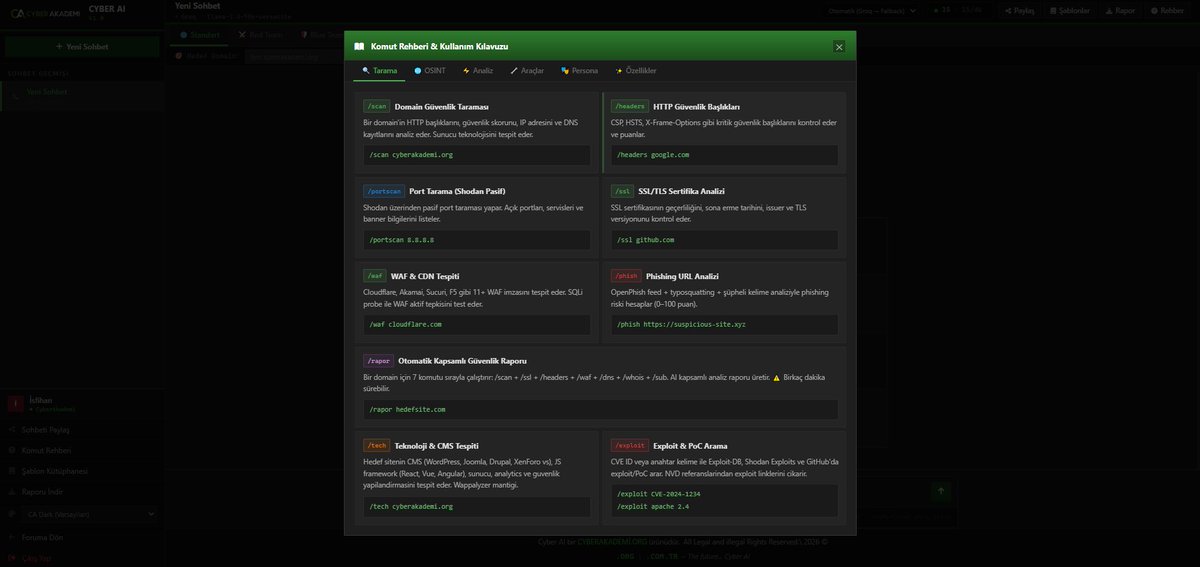Open Şablonlar from the top bar

[x=1070, y=10]
